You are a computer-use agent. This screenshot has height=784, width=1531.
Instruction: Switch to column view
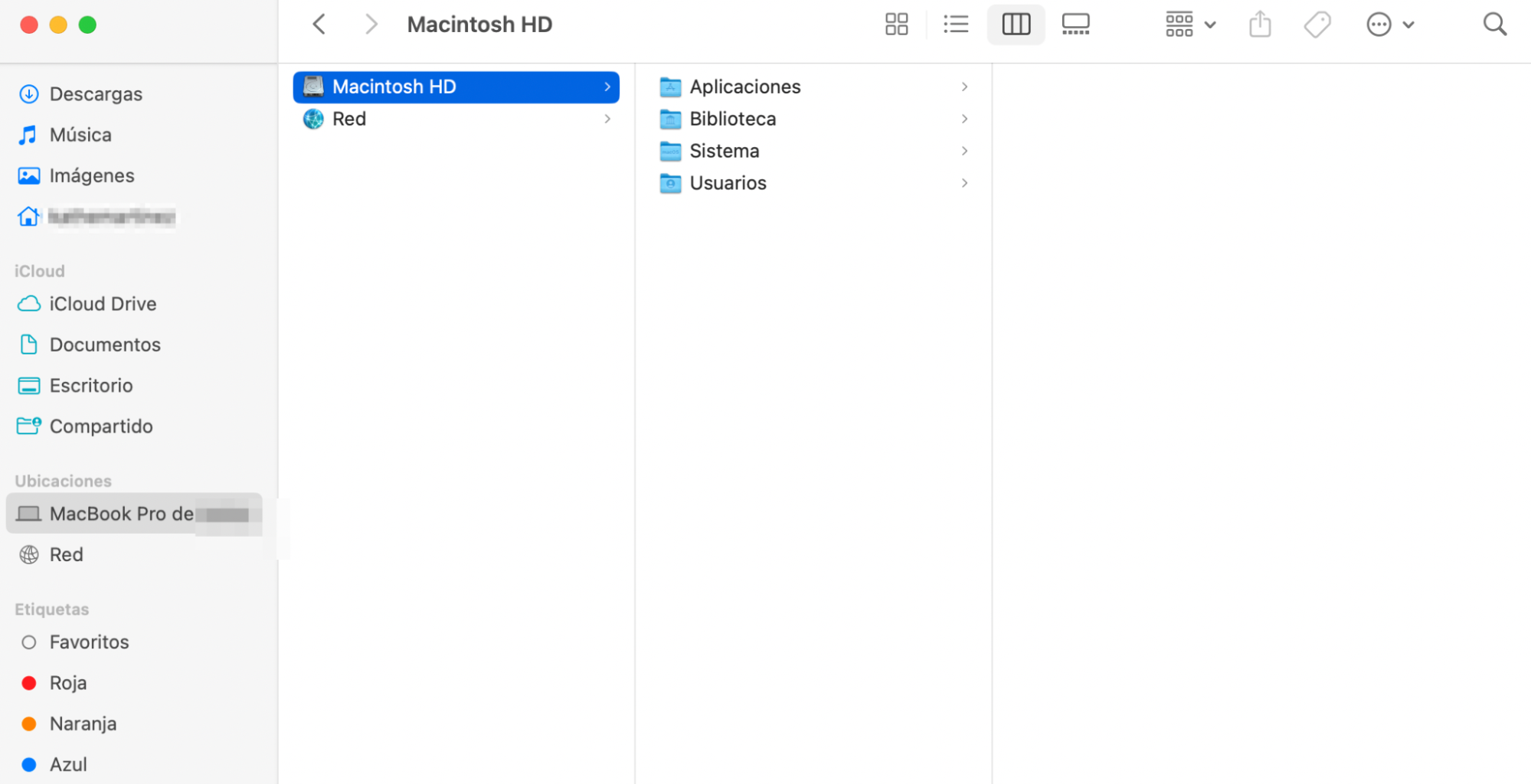pos(1016,24)
